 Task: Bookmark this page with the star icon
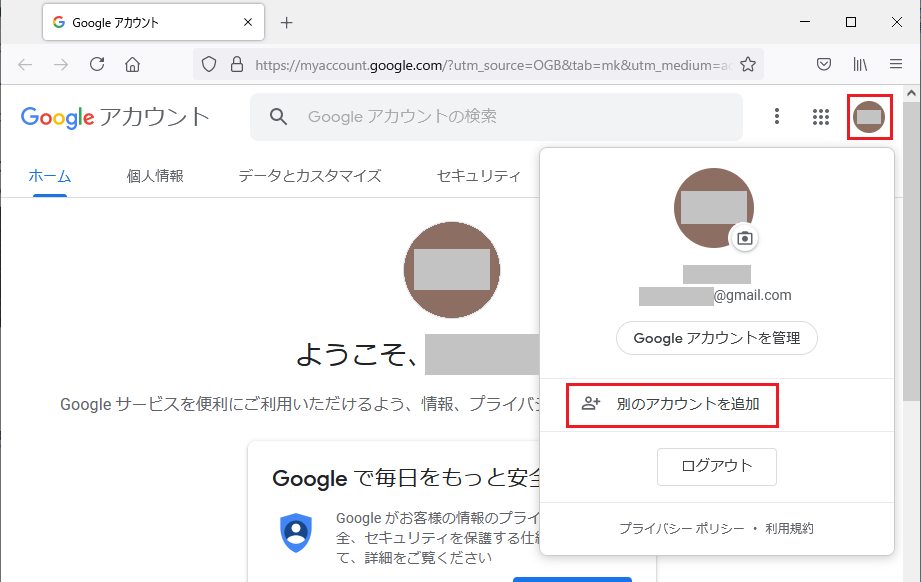click(747, 64)
